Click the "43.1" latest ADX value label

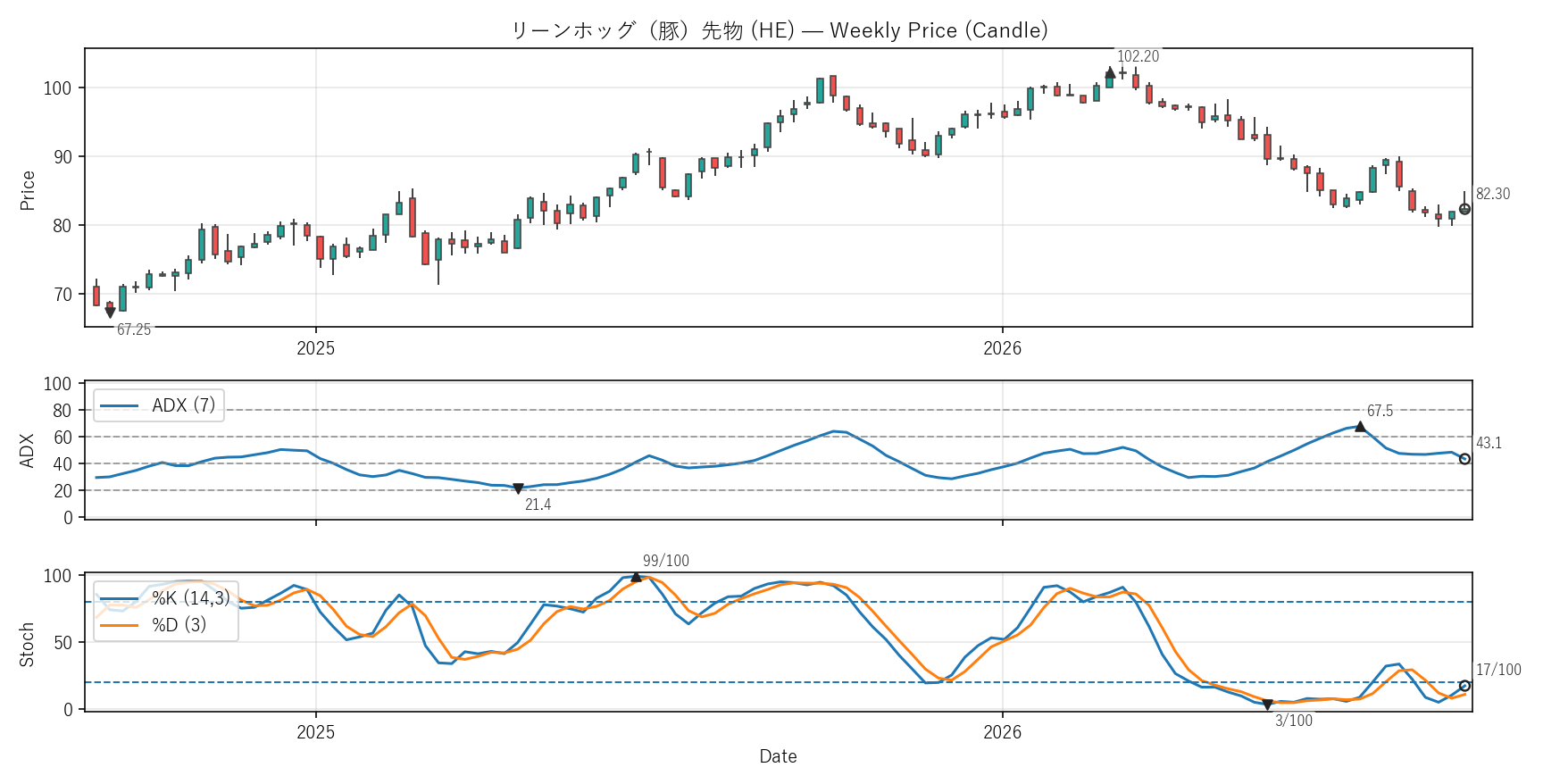(x=1489, y=443)
